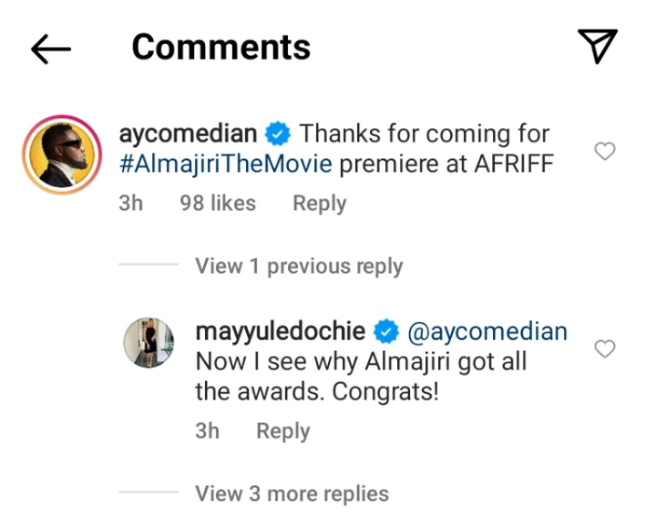Open aycomedian's profile picture
This screenshot has width=670, height=517.
click(x=62, y=151)
